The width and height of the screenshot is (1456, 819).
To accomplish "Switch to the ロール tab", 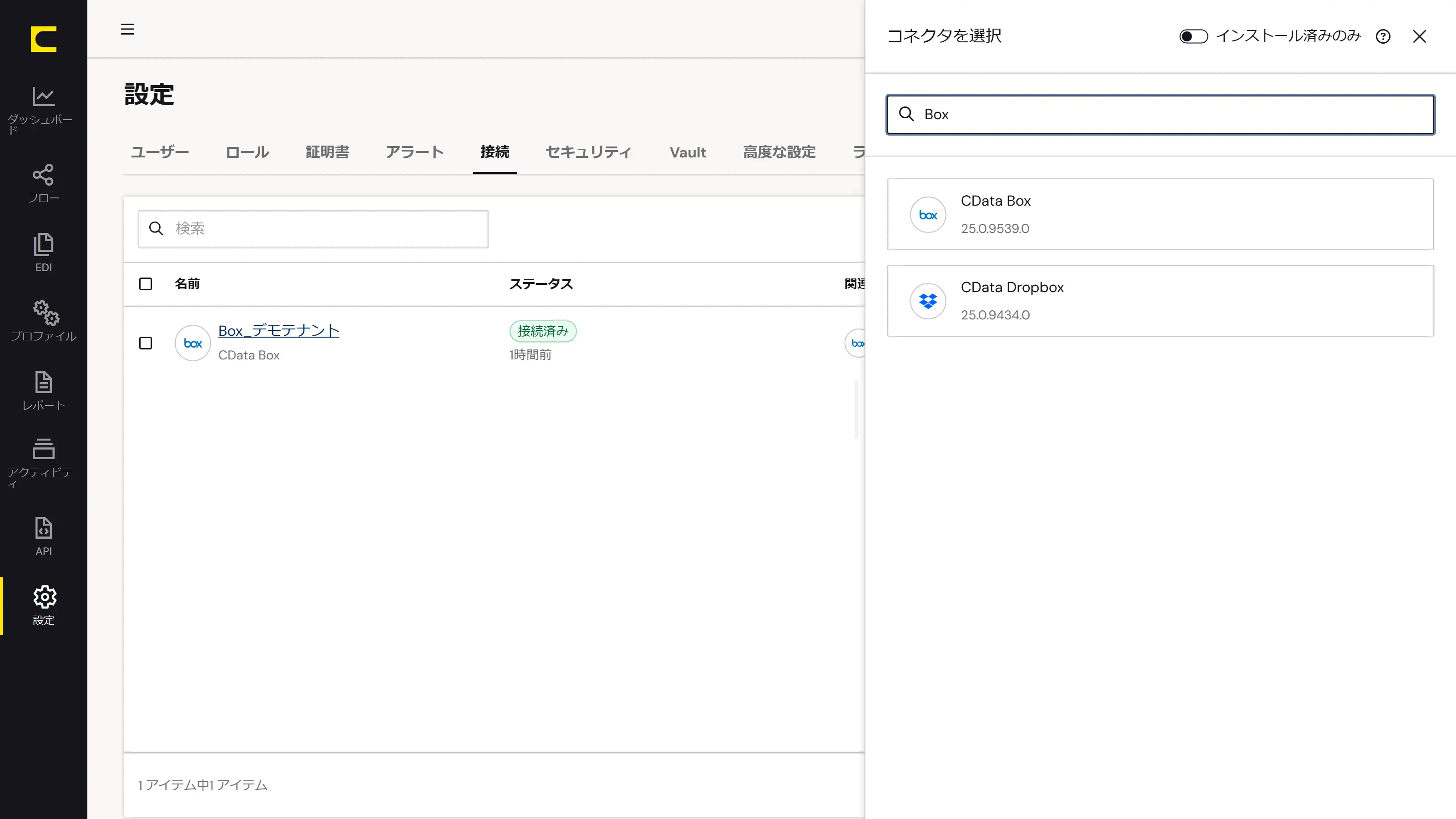I will tap(248, 152).
